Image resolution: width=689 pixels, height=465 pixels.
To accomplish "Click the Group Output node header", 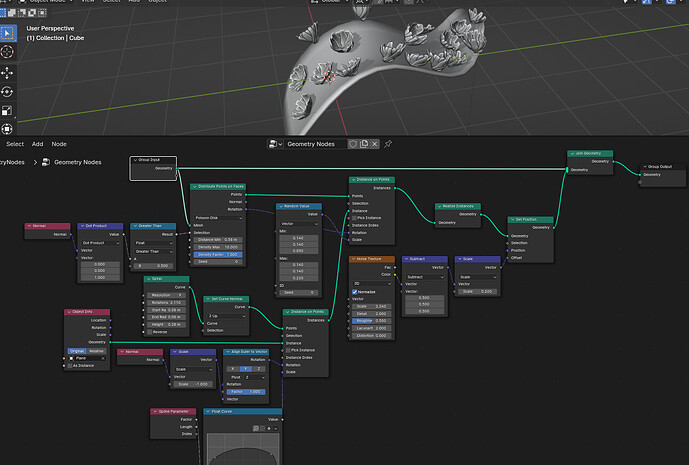I will point(662,167).
